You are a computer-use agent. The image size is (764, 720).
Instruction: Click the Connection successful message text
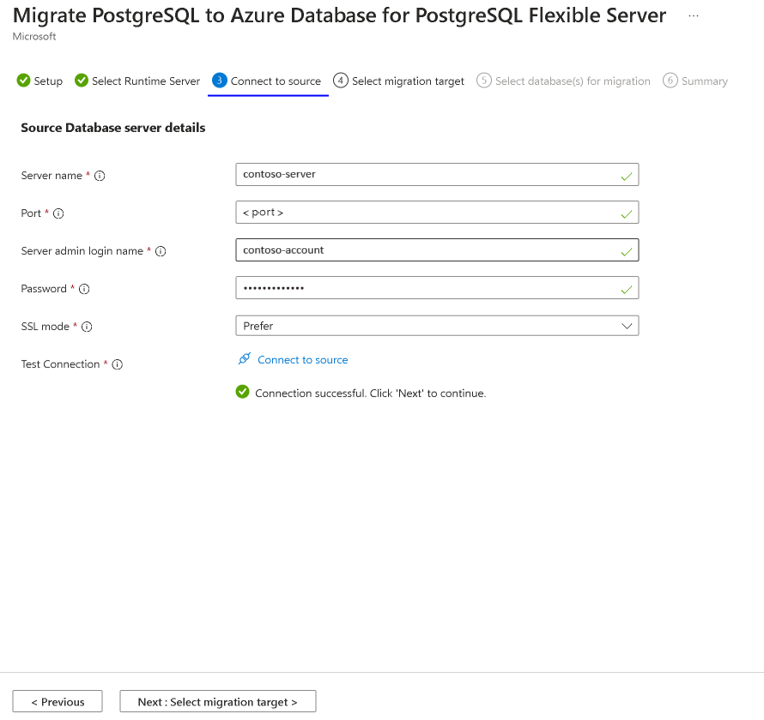(x=371, y=393)
